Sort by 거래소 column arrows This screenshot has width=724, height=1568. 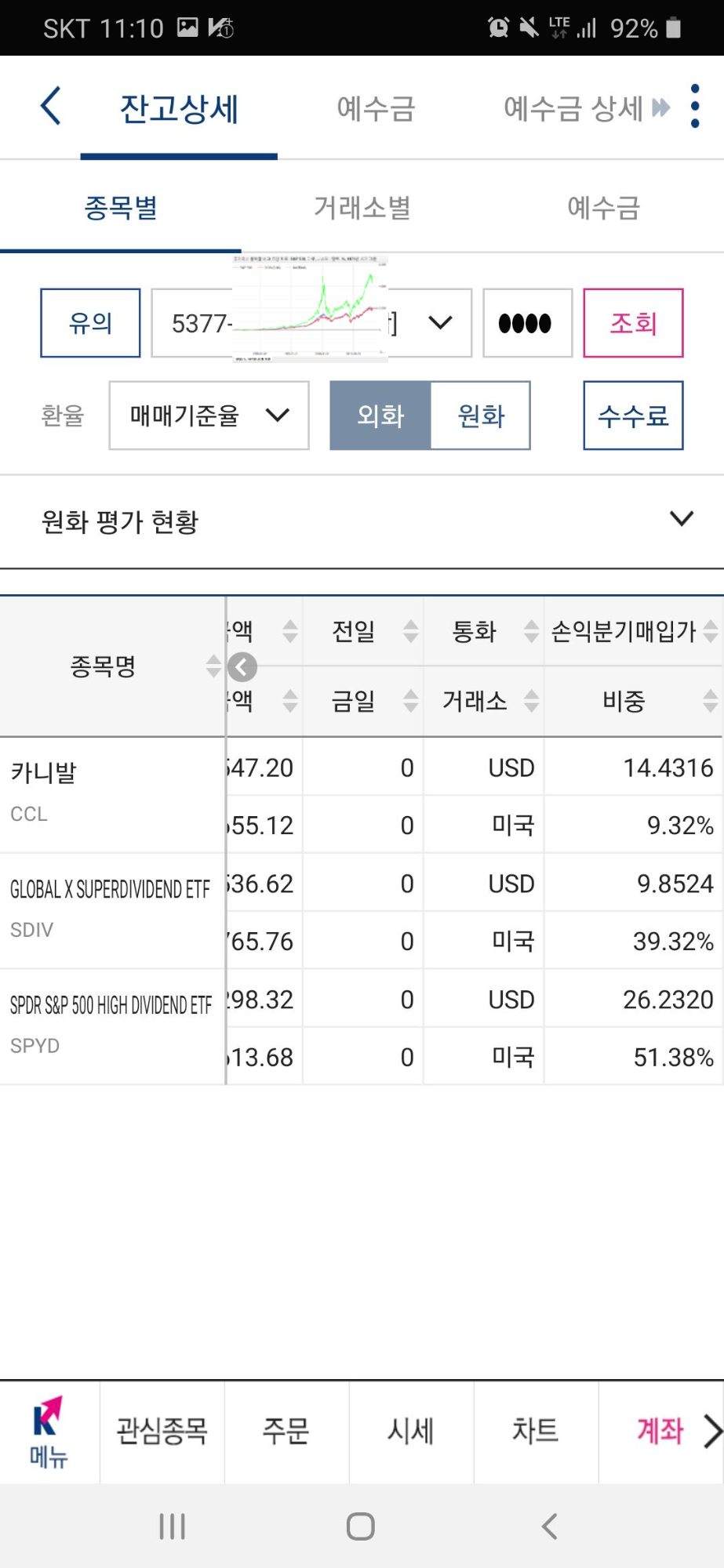click(531, 700)
